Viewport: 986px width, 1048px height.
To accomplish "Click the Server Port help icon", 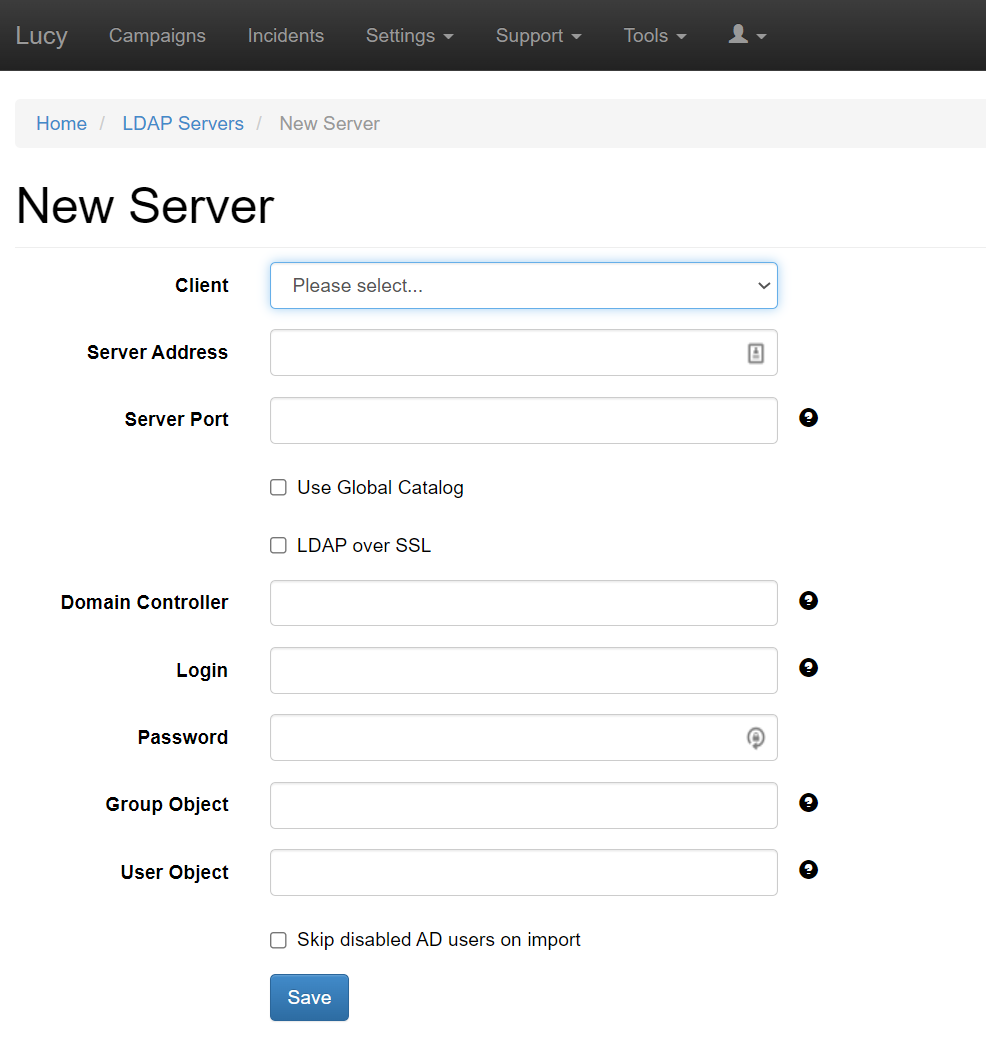I will tap(808, 418).
